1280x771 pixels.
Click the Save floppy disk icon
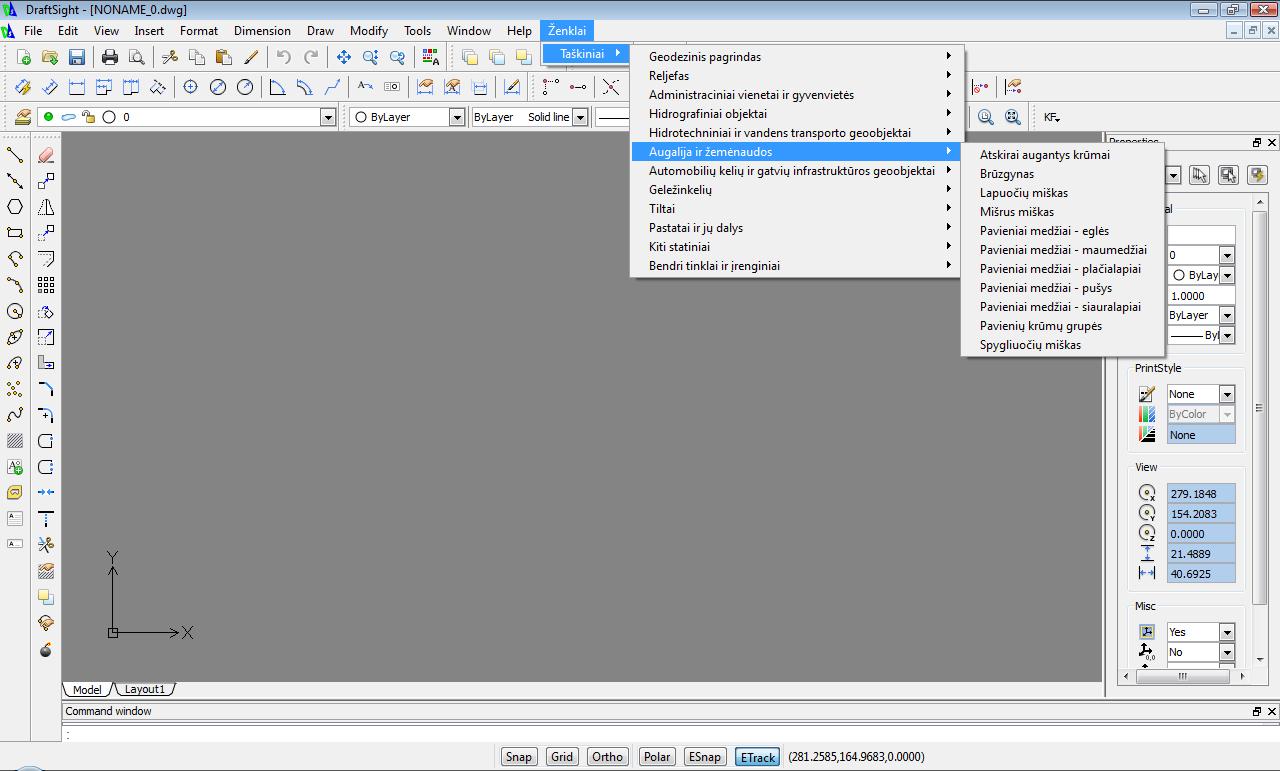[76, 57]
